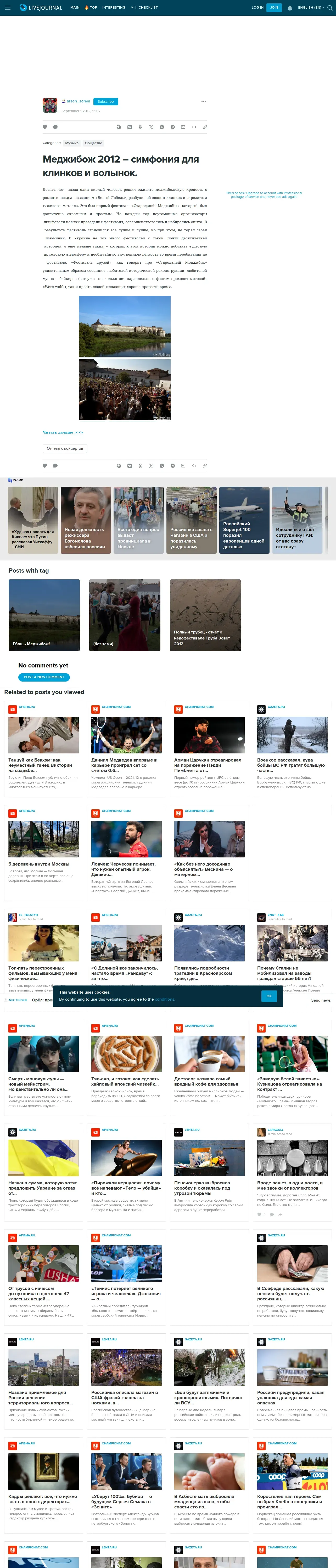Screen dimensions: 336x1568
Task: Share to Telegram using icon below the tags
Action: 172,466
